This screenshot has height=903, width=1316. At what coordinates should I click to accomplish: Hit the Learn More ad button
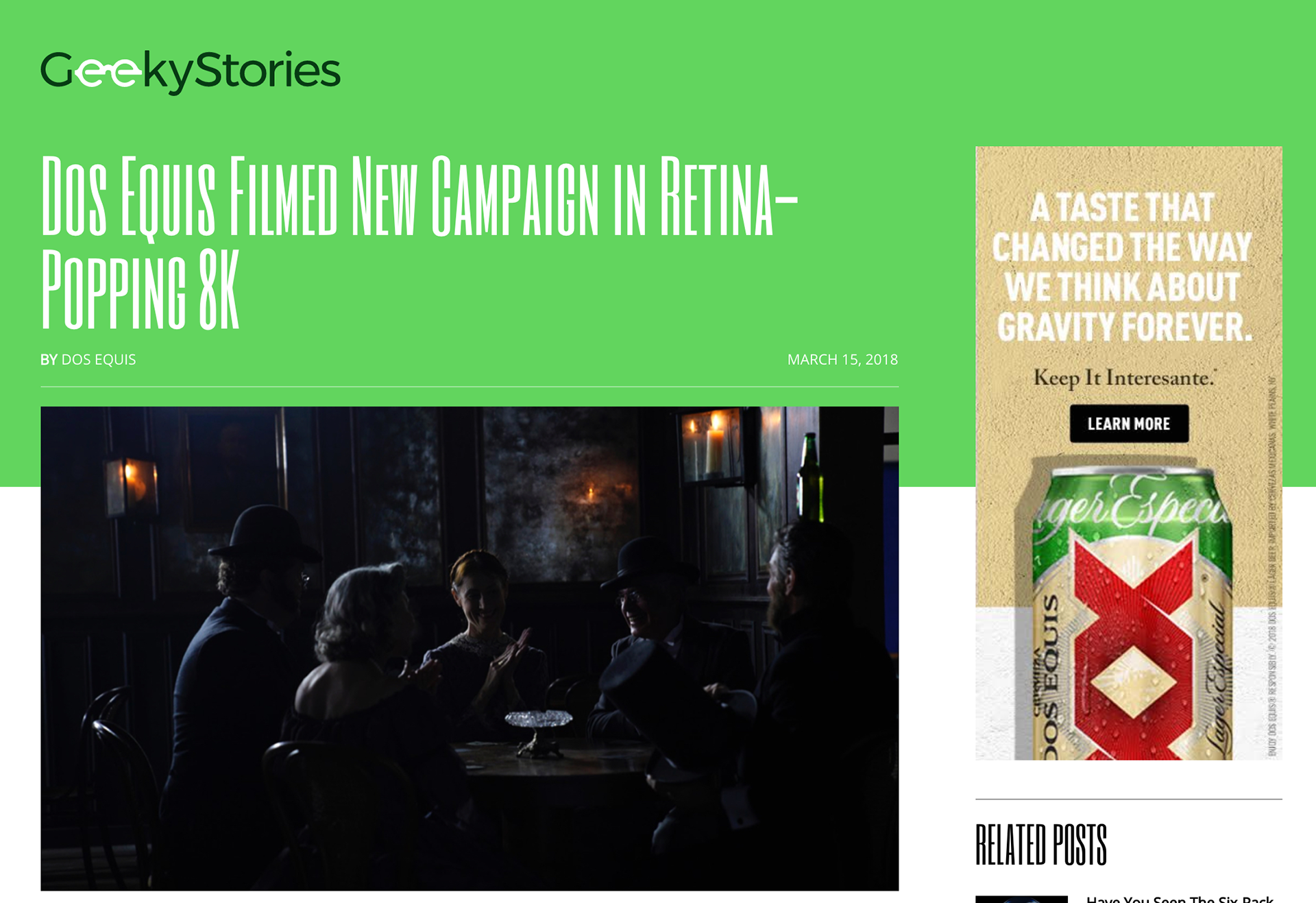[x=1129, y=424]
